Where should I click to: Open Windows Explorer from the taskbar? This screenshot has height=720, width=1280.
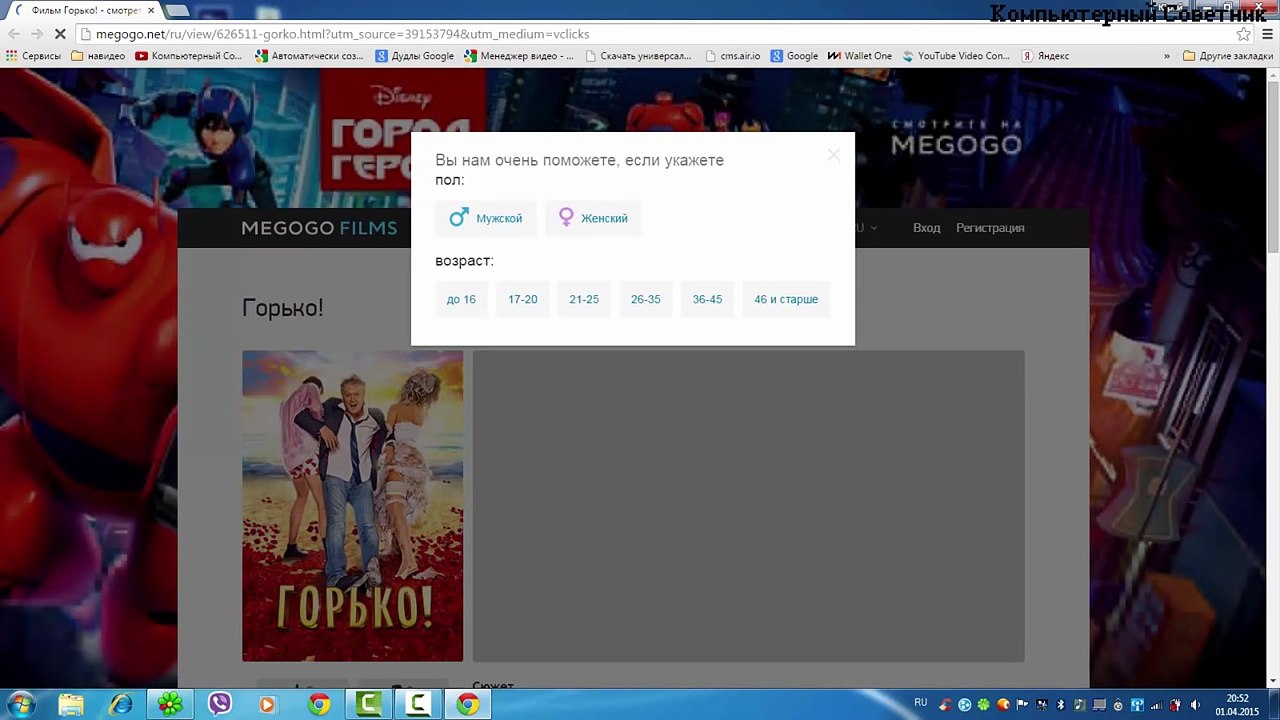tap(71, 704)
